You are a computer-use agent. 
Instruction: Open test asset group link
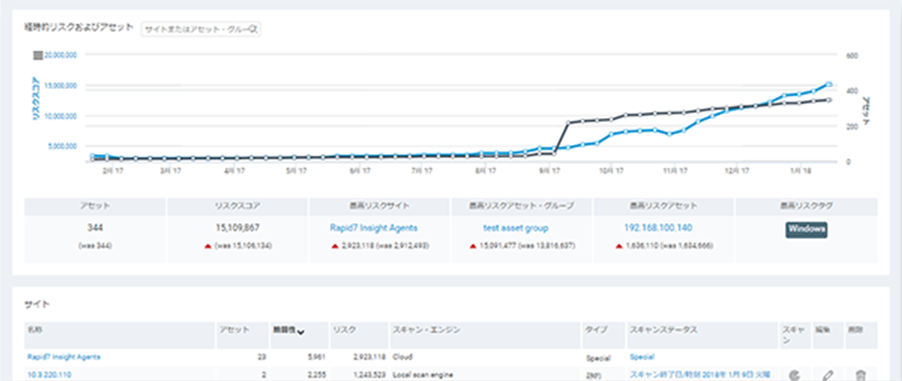coord(515,228)
